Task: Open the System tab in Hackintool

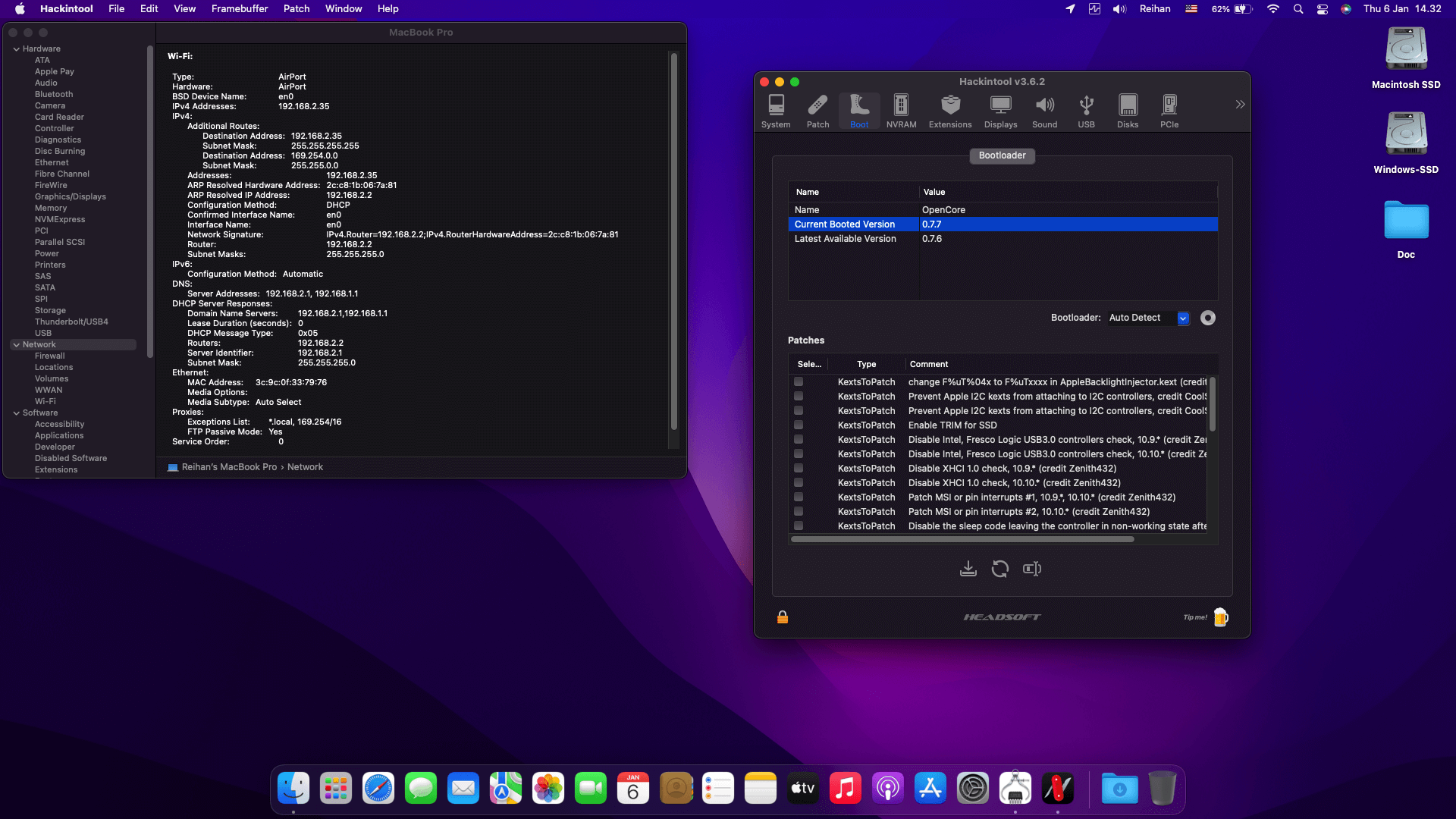Action: (x=776, y=111)
